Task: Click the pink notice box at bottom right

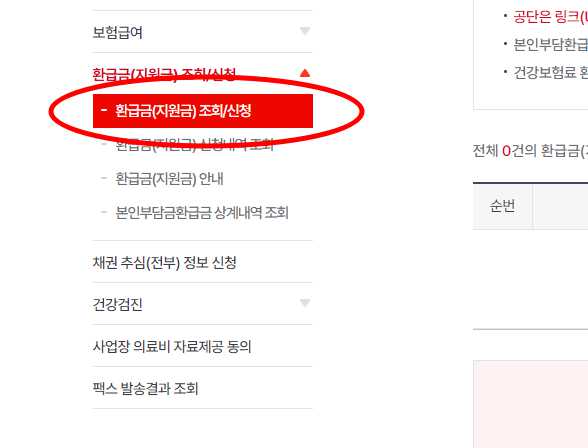Action: click(531, 404)
